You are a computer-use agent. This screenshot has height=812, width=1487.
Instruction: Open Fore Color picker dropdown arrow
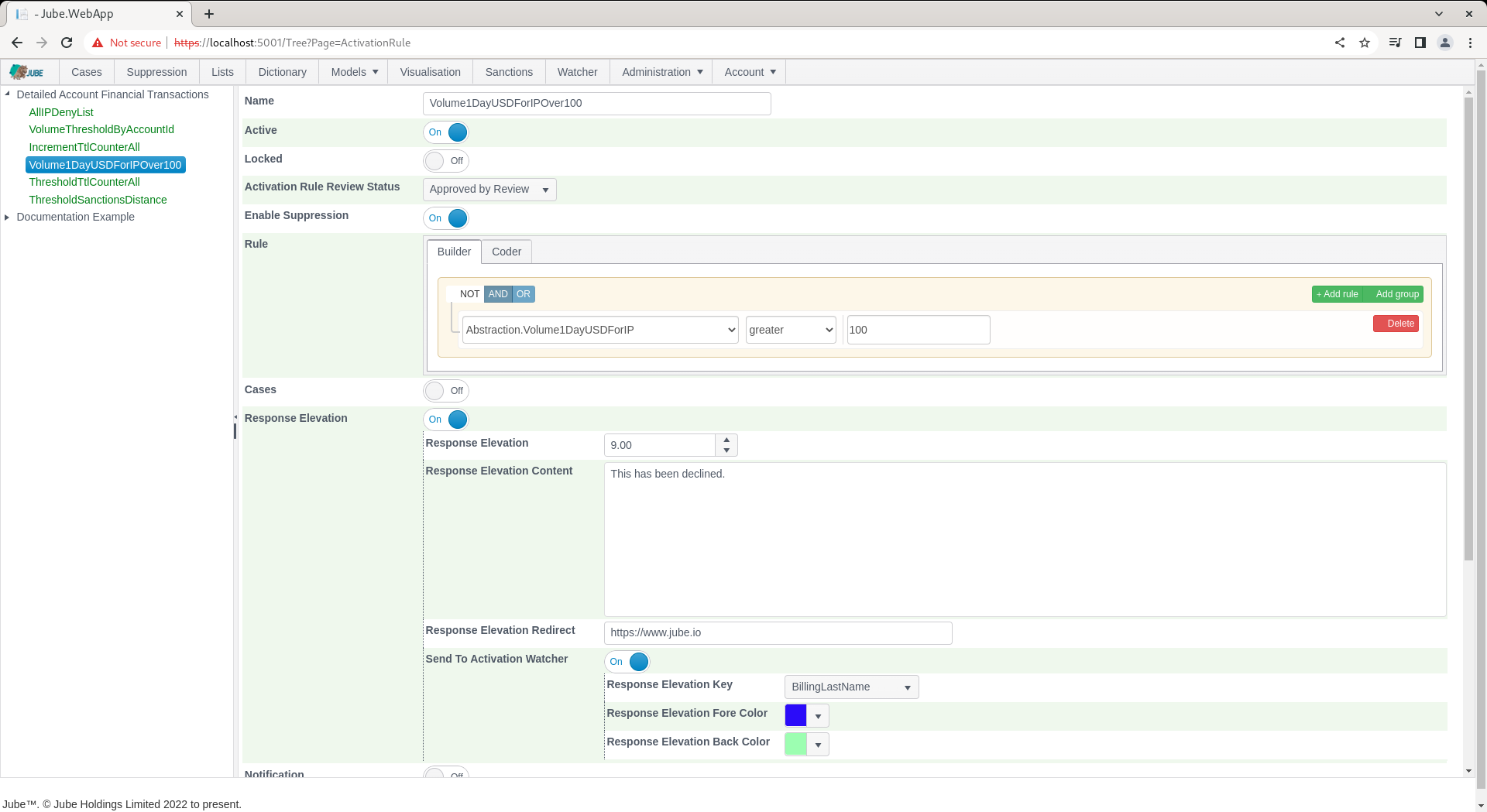818,716
